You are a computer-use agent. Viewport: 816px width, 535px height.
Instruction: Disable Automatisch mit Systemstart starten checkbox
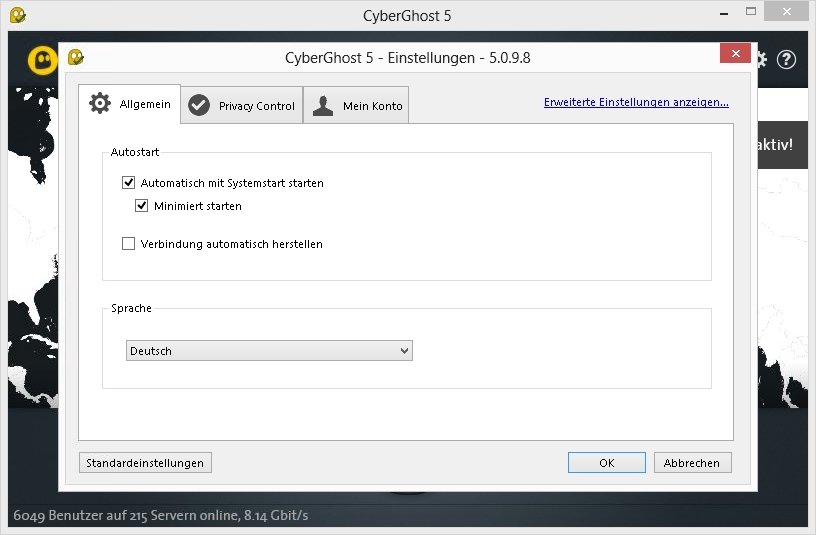click(x=128, y=183)
